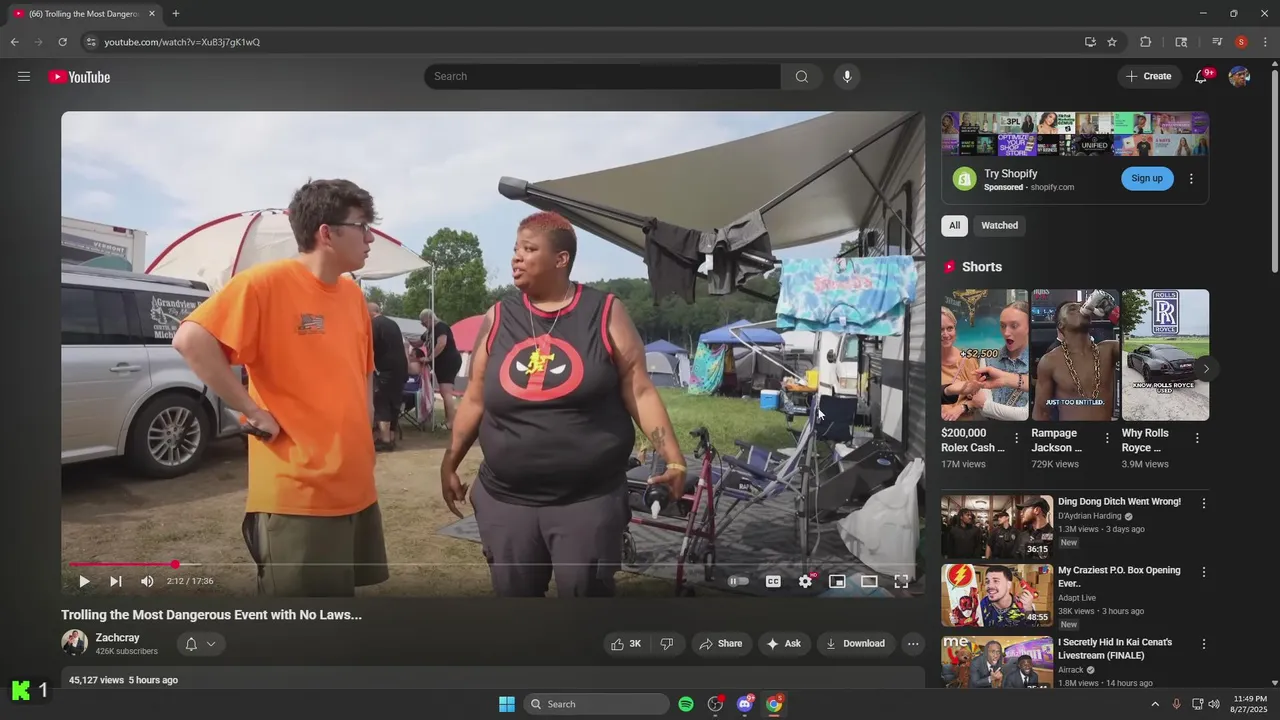The image size is (1280, 720).
Task: Open Rampage Jackson short thumbnail
Action: (x=1075, y=355)
